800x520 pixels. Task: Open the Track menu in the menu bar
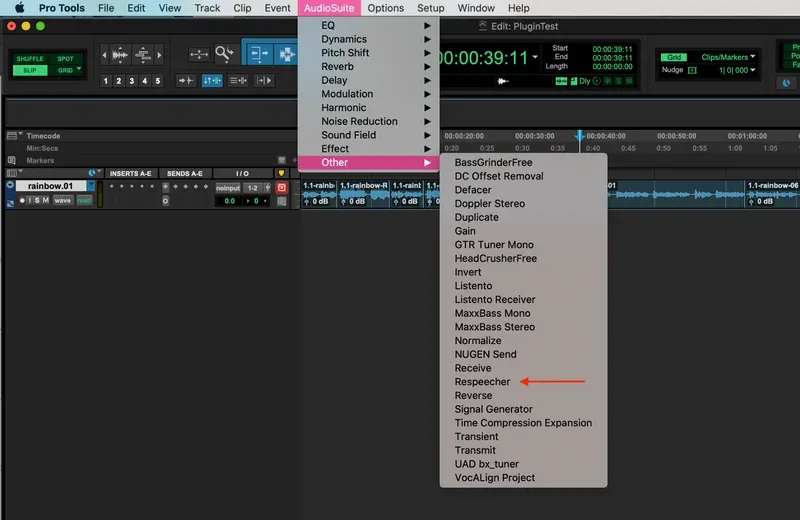click(x=207, y=8)
